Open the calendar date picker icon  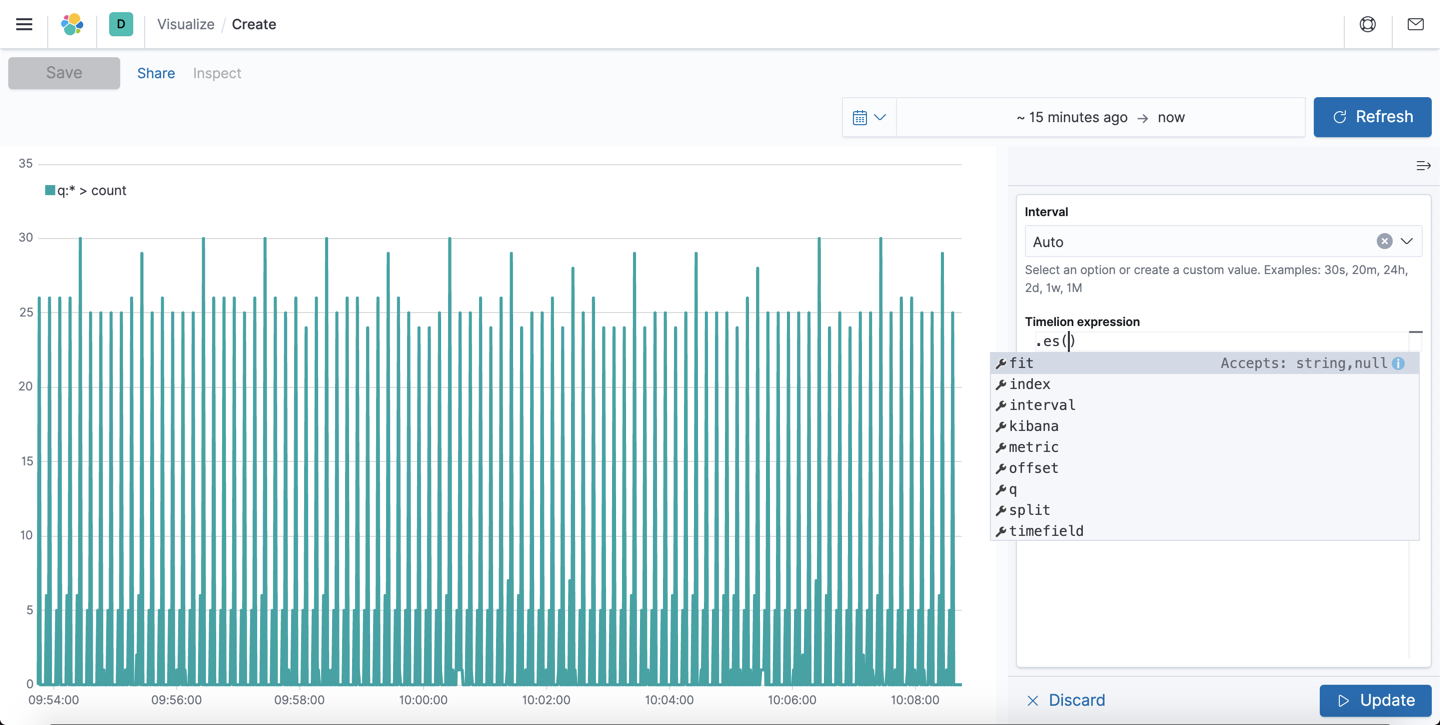[861, 117]
